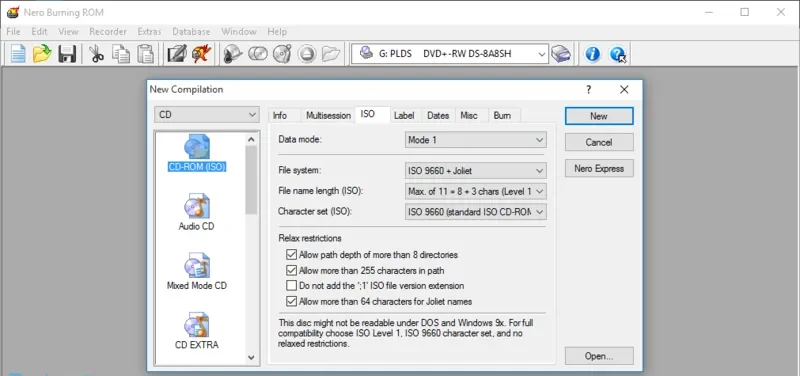Open the File name length (ISO) dropdown
Viewport: 800px width, 376px height.
click(476, 191)
